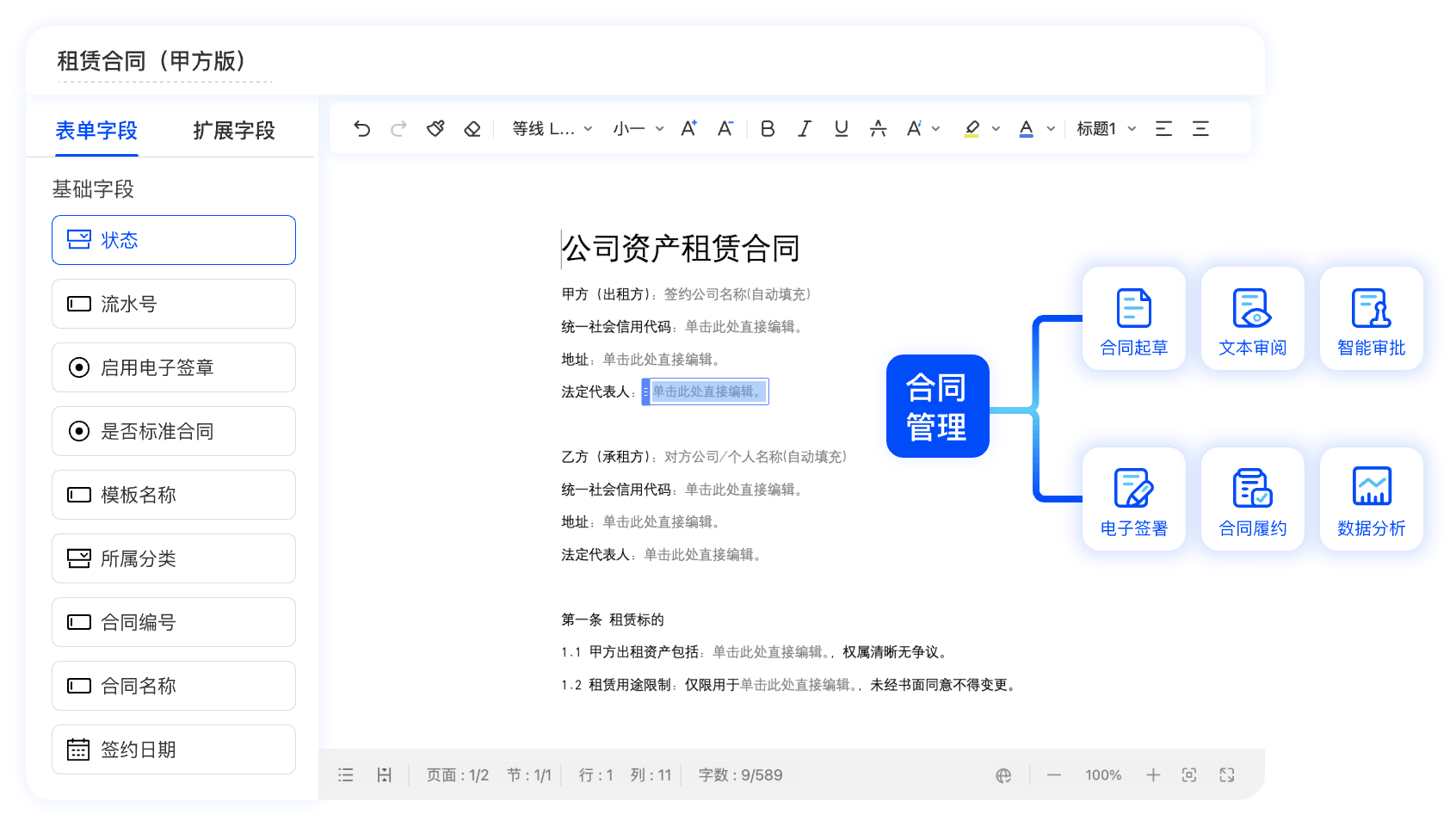Open the 等线 font family dropdown
The width and height of the screenshot is (1456, 826).
tap(552, 129)
